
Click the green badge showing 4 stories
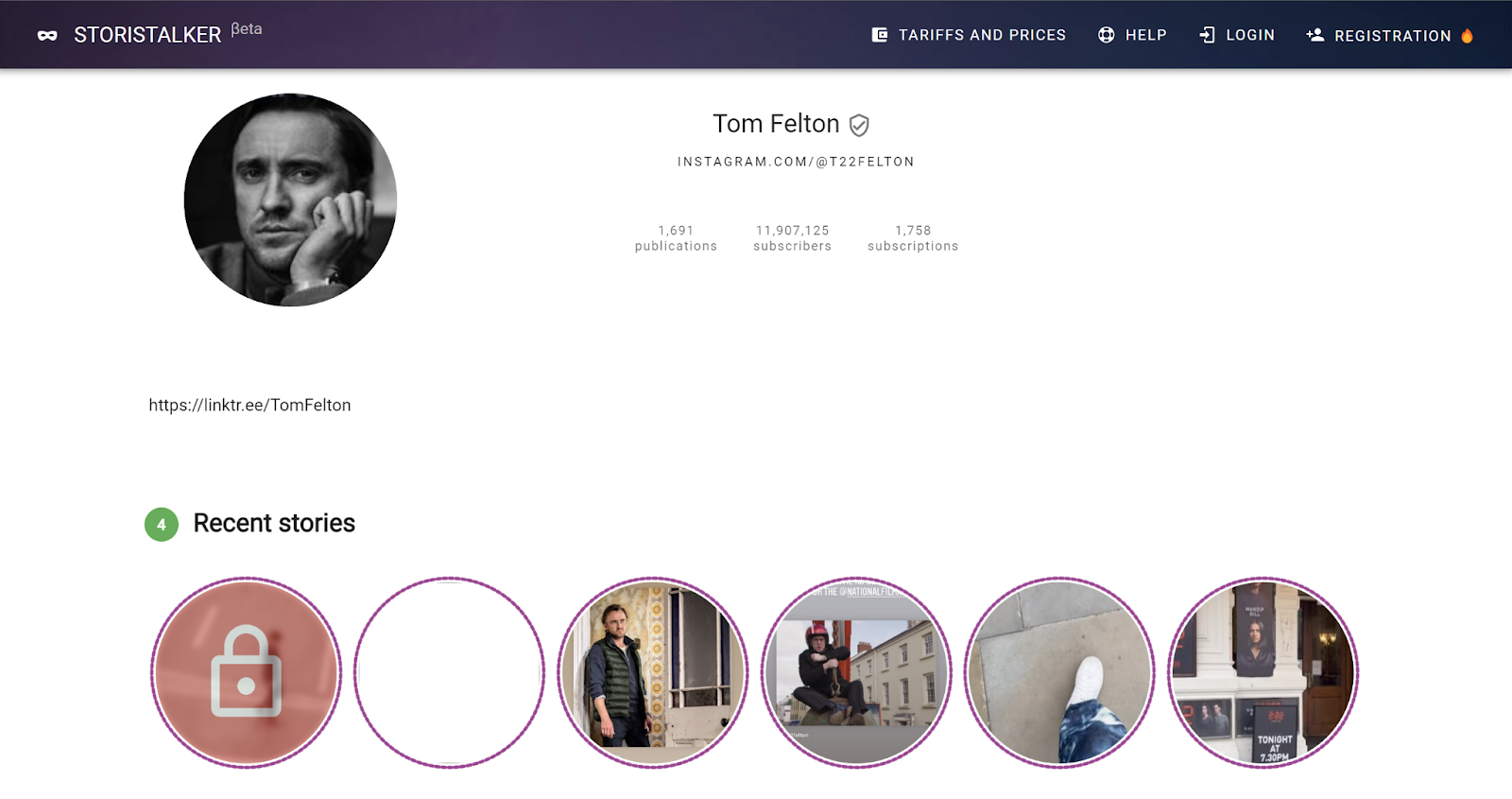162,525
